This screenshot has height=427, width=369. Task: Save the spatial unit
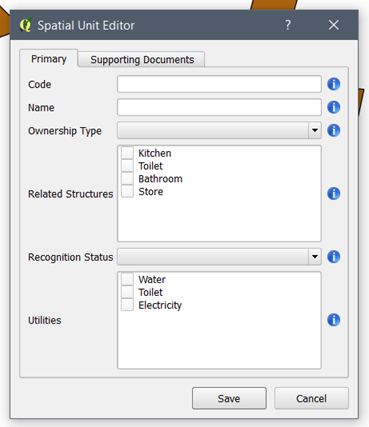(229, 398)
